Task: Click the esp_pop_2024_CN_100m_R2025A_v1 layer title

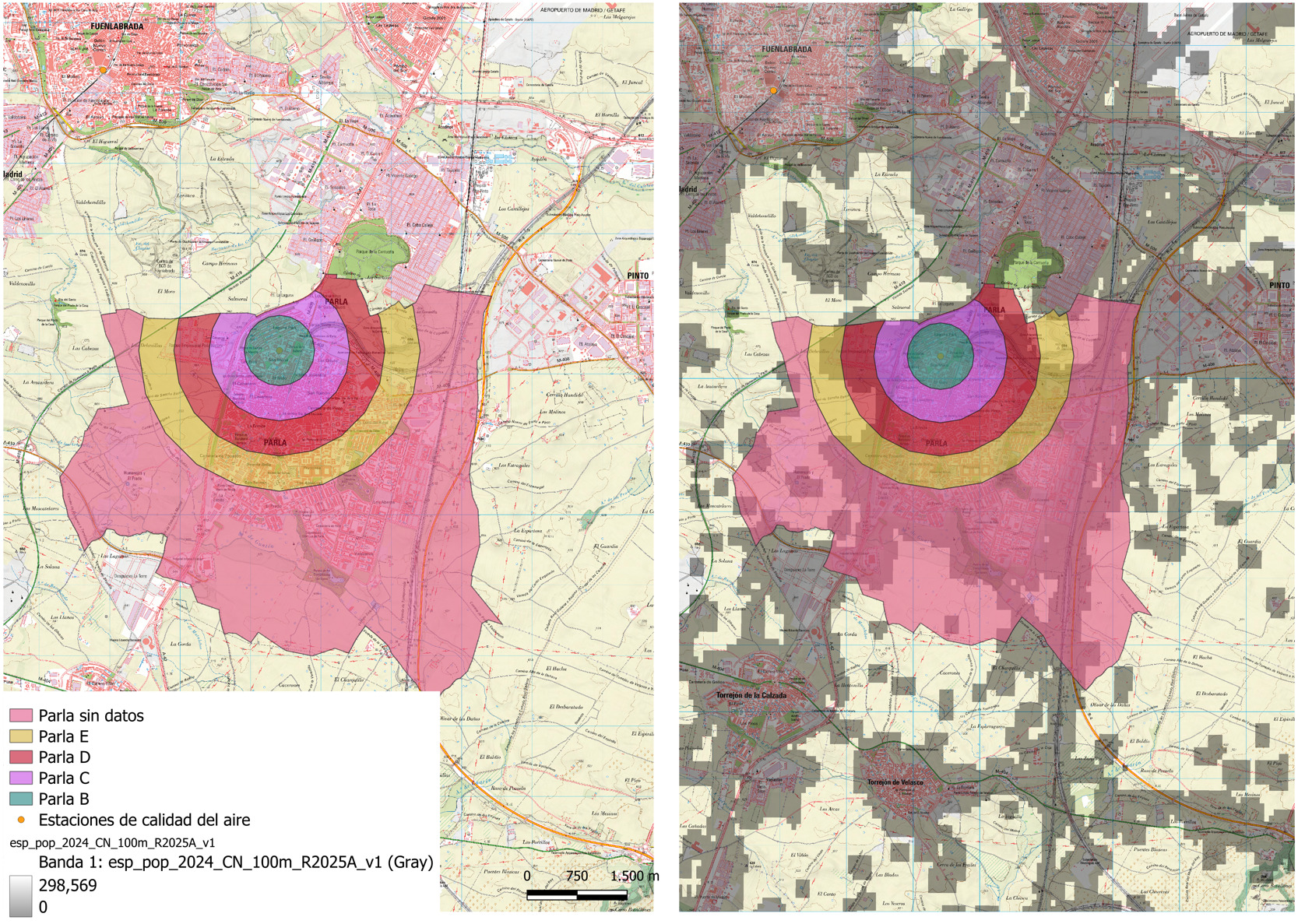Action: (112, 842)
